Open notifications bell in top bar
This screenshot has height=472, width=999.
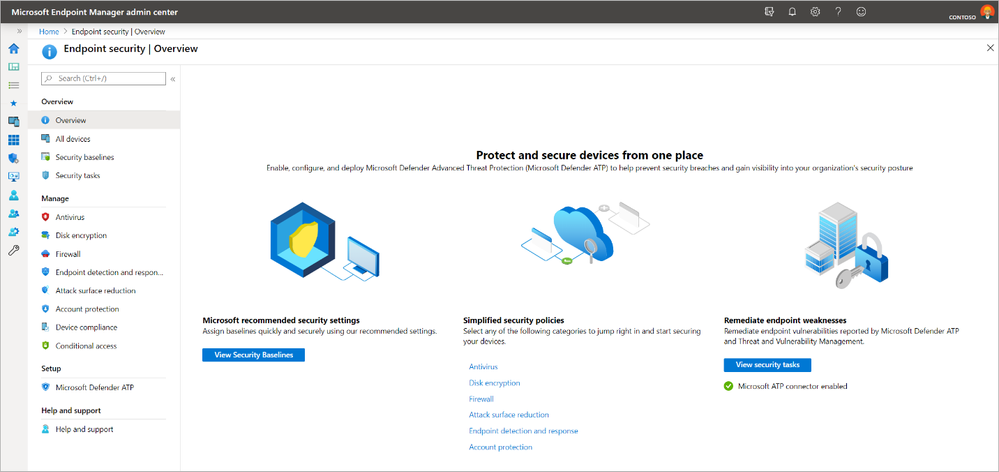(792, 11)
